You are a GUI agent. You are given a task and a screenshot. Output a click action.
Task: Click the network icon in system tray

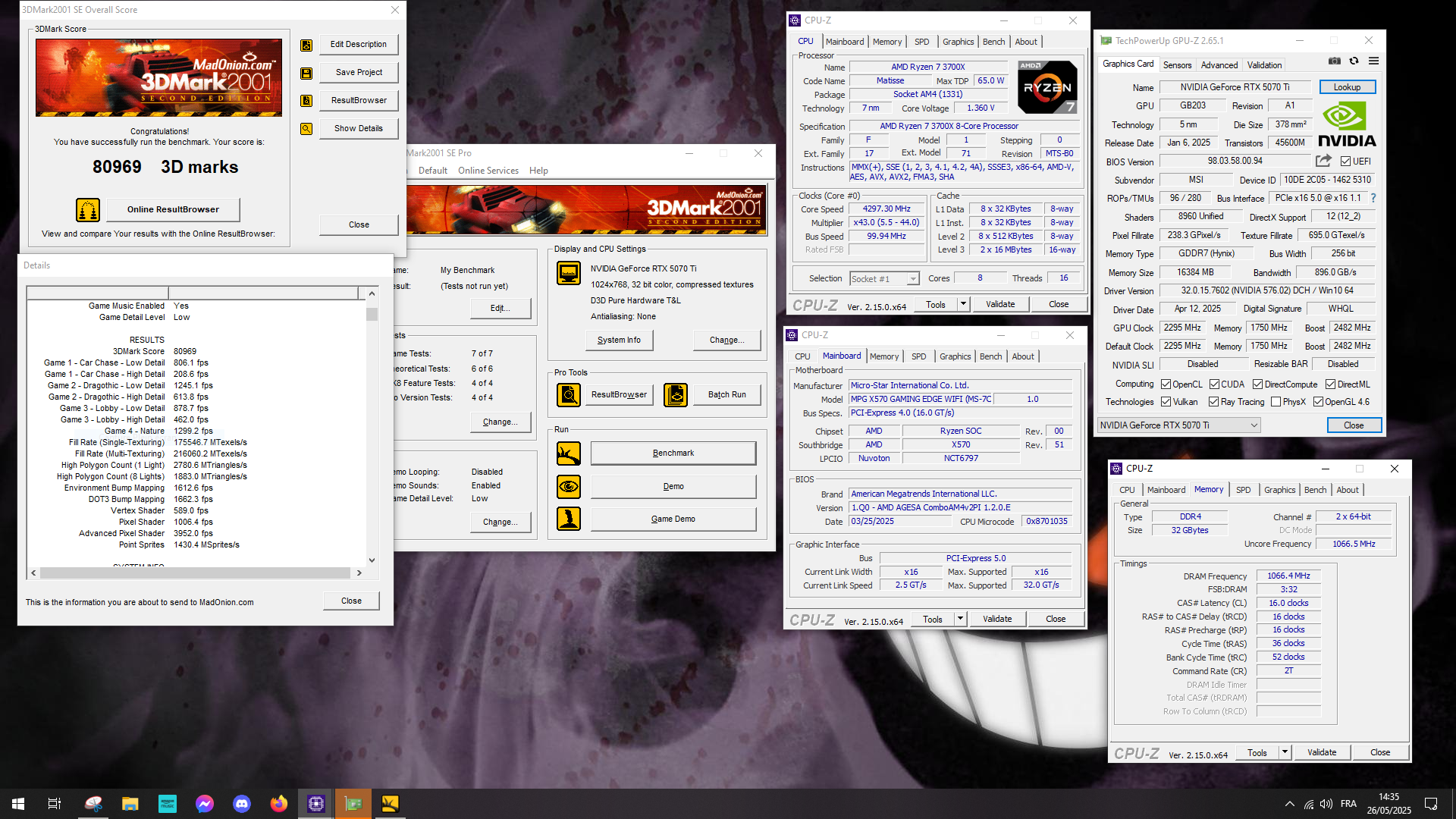coord(1308,804)
